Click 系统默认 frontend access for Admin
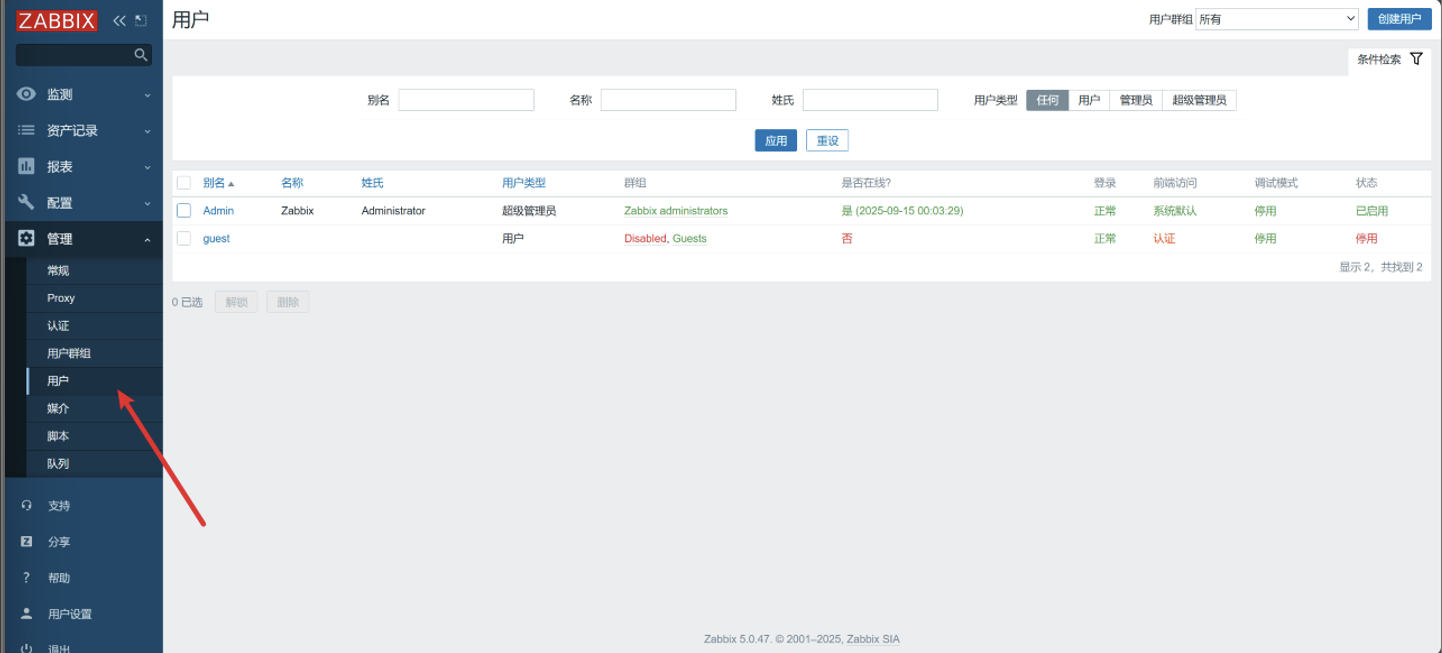1442x653 pixels. [1175, 211]
